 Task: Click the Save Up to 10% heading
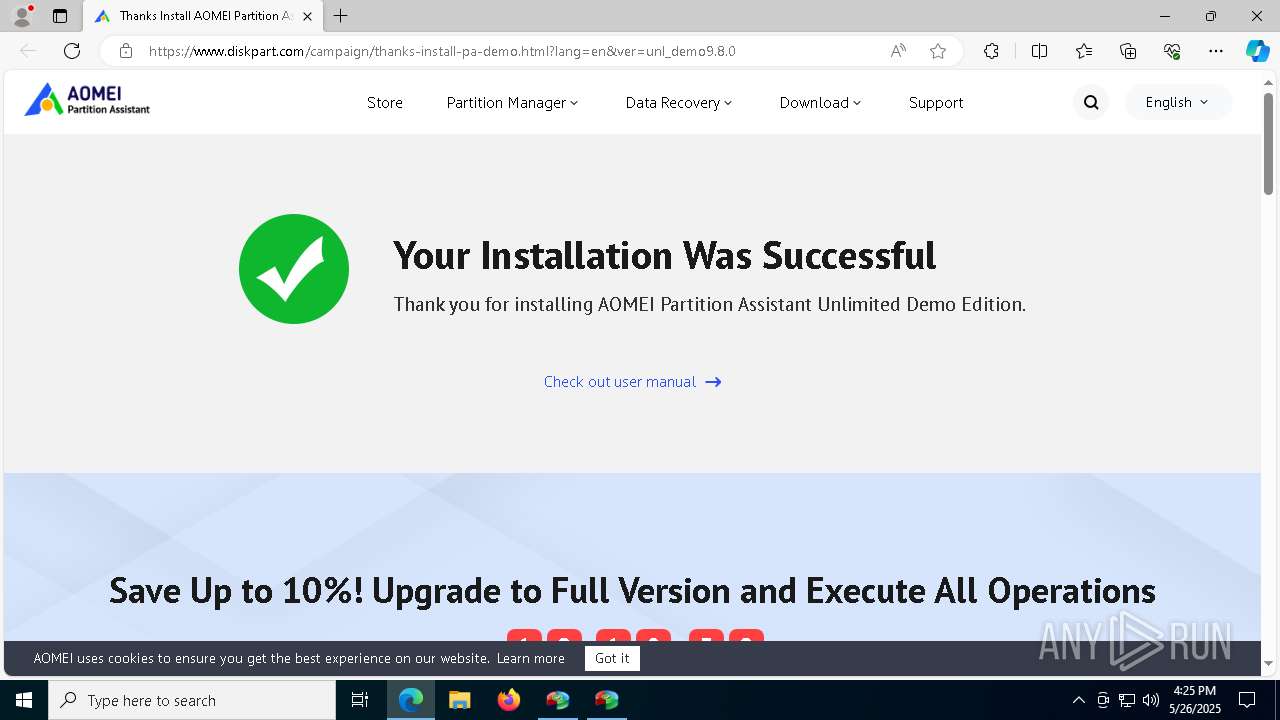tap(632, 590)
